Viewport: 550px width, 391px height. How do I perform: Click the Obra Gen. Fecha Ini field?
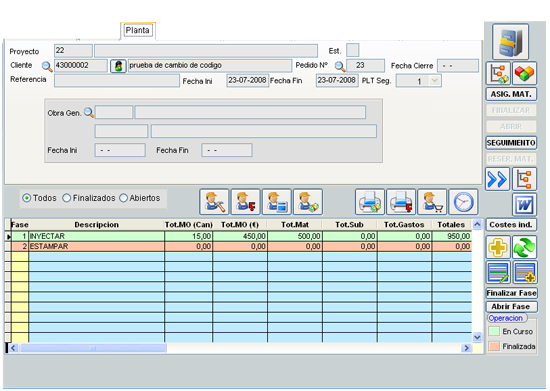120,150
